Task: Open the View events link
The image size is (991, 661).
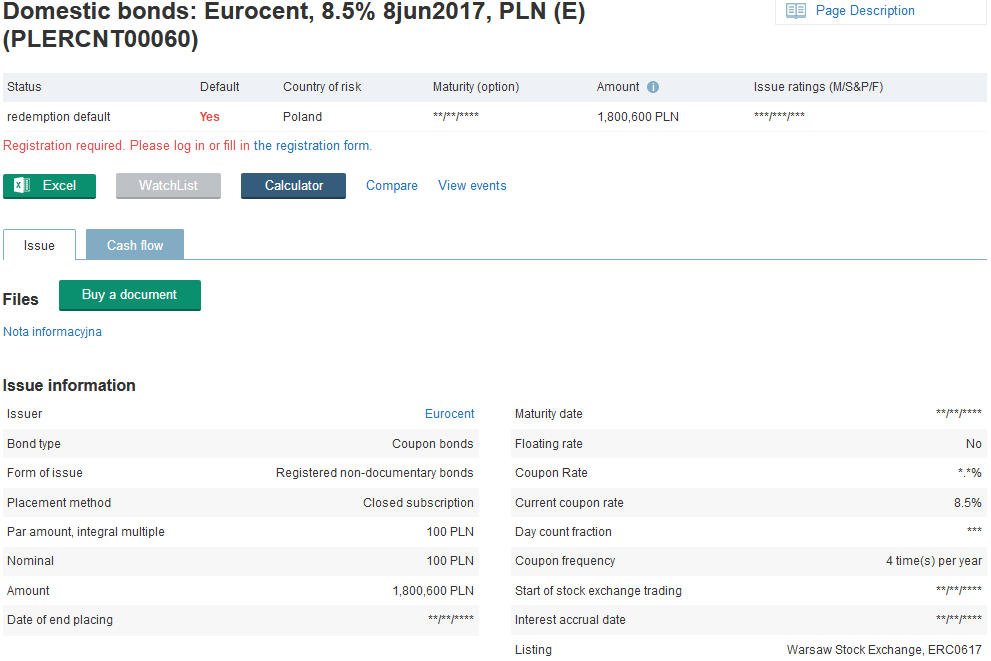Action: pyautogui.click(x=472, y=186)
